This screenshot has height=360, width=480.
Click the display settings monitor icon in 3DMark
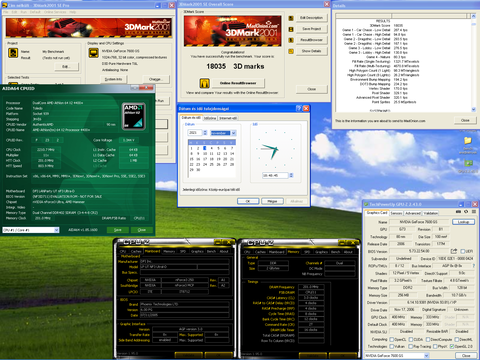point(93,53)
